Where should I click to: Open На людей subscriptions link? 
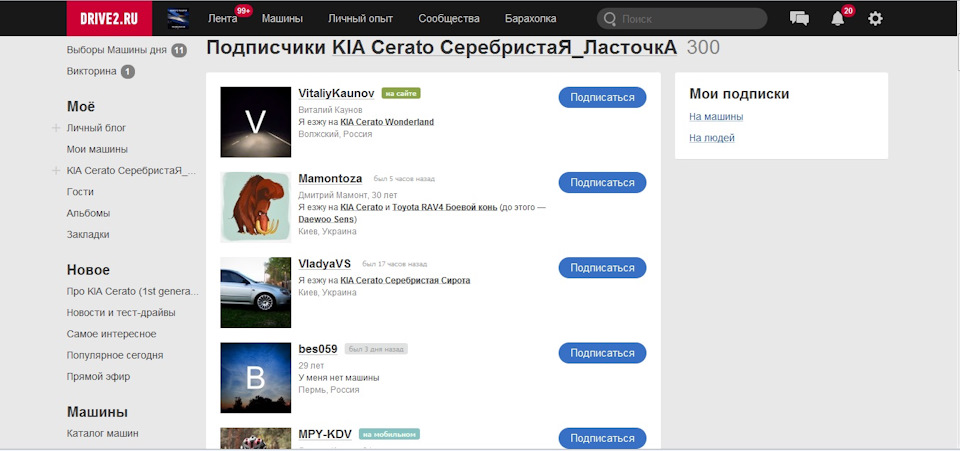pyautogui.click(x=712, y=138)
